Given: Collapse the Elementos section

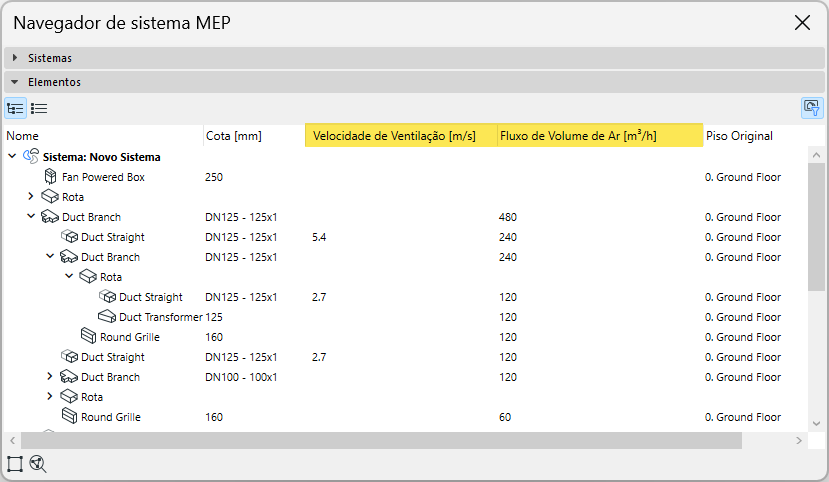Looking at the screenshot, I should pyautogui.click(x=15, y=82).
